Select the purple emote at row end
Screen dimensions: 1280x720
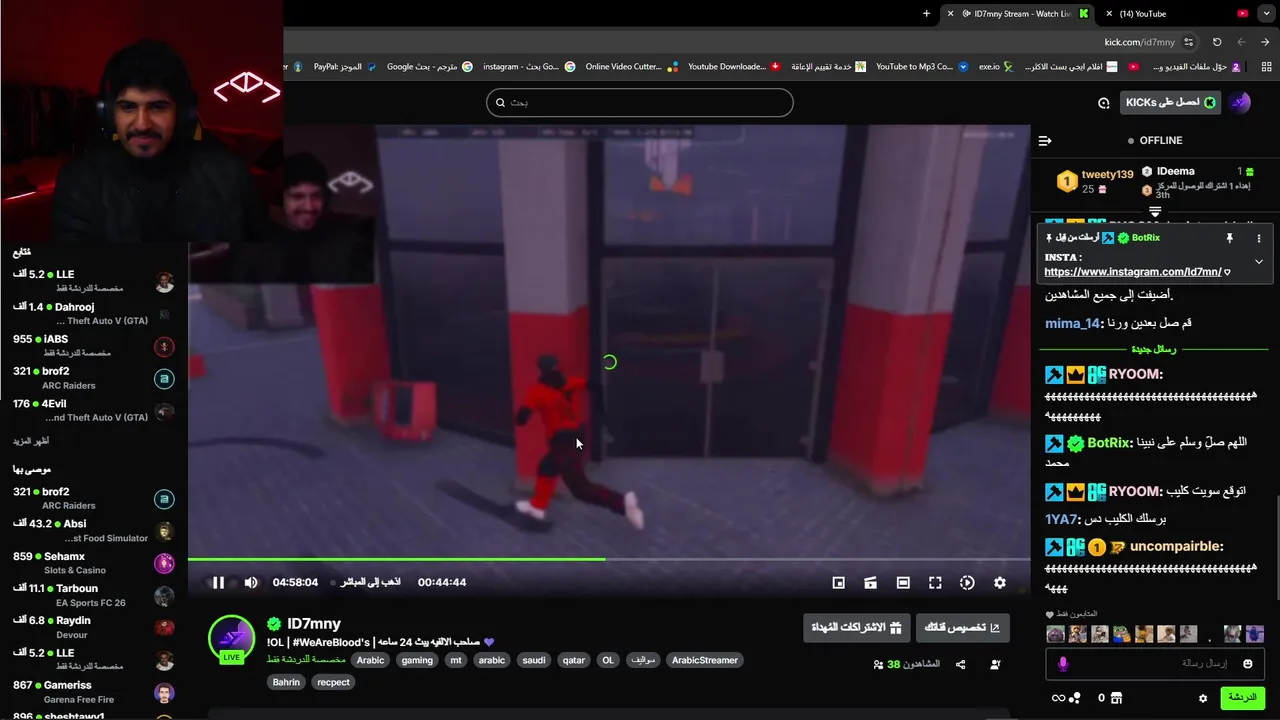(x=1254, y=634)
